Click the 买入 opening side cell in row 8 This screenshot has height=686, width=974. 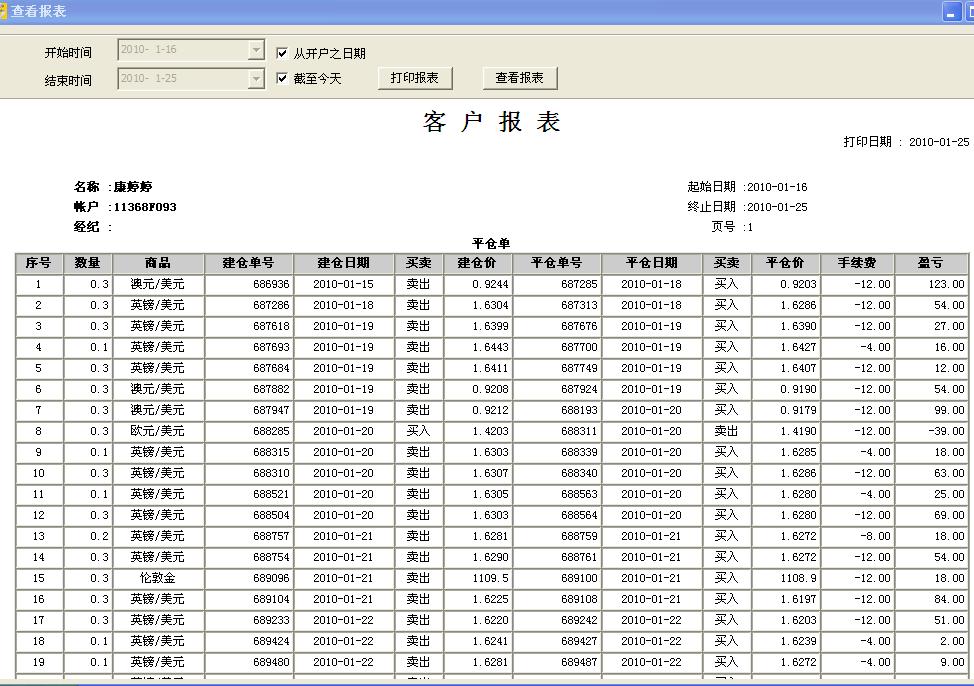(418, 431)
